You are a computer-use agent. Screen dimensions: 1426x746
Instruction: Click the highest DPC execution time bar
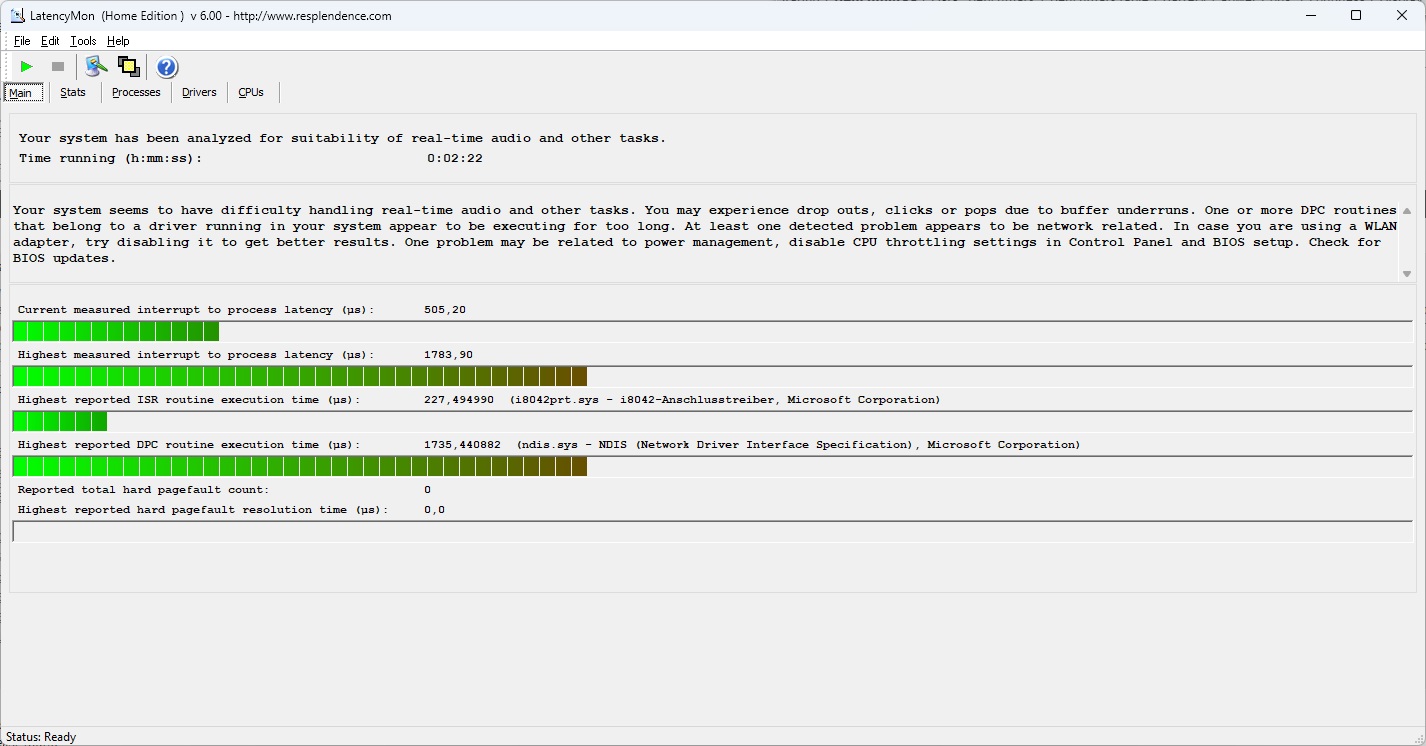tap(712, 466)
